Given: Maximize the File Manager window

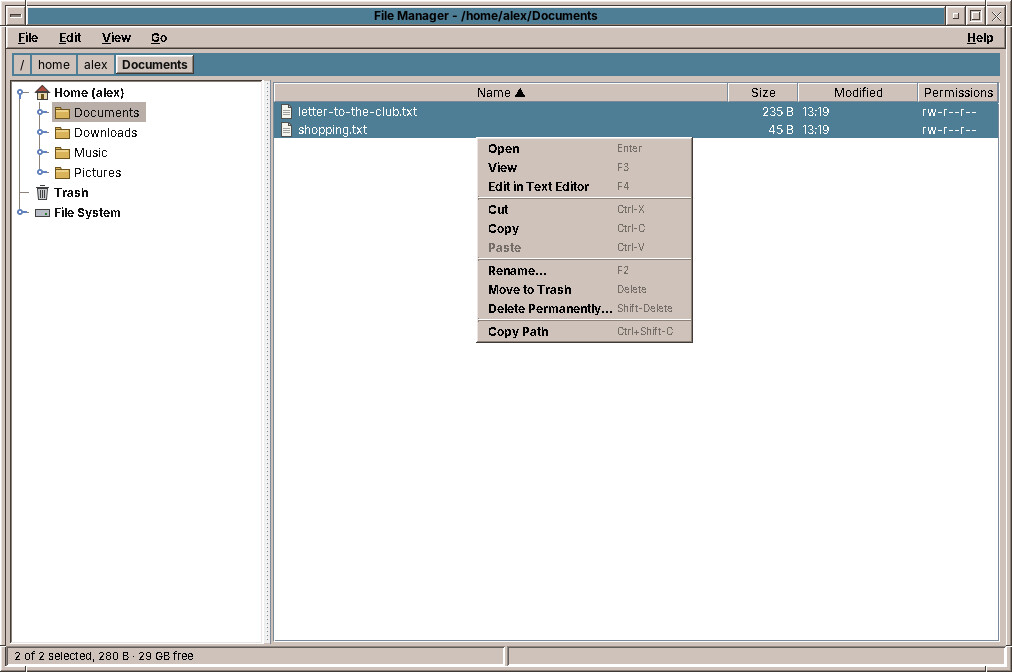Looking at the screenshot, I should [976, 15].
